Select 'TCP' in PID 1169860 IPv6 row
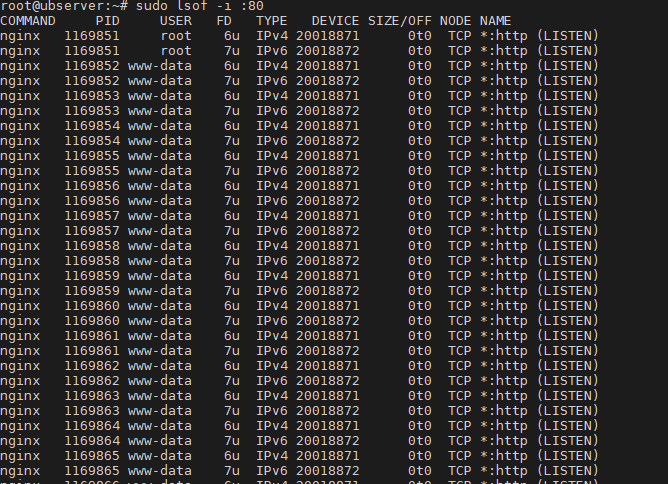Viewport: 668px width, 484px height. coord(460,321)
